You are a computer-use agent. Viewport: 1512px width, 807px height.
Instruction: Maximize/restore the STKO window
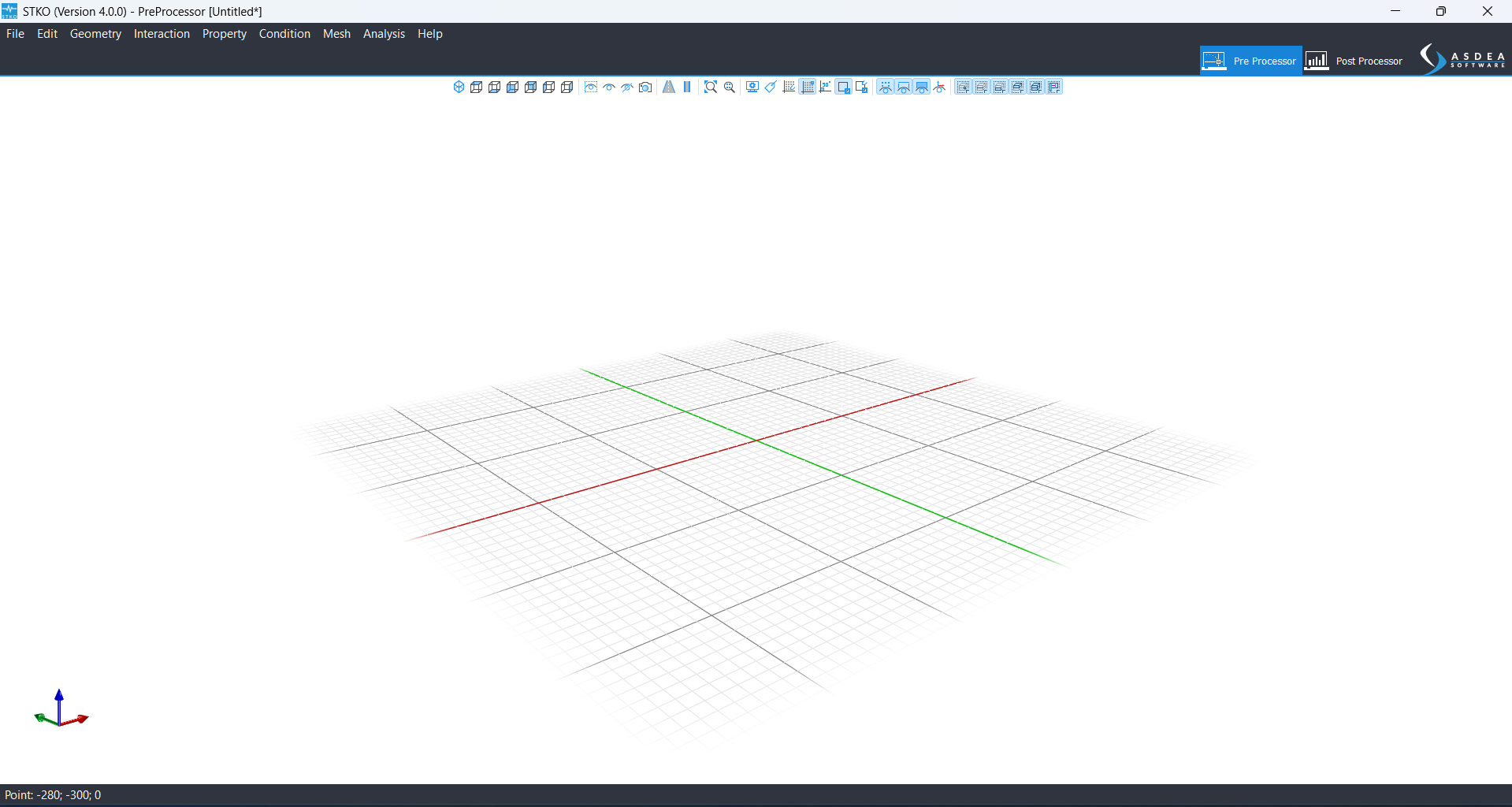pos(1441,11)
